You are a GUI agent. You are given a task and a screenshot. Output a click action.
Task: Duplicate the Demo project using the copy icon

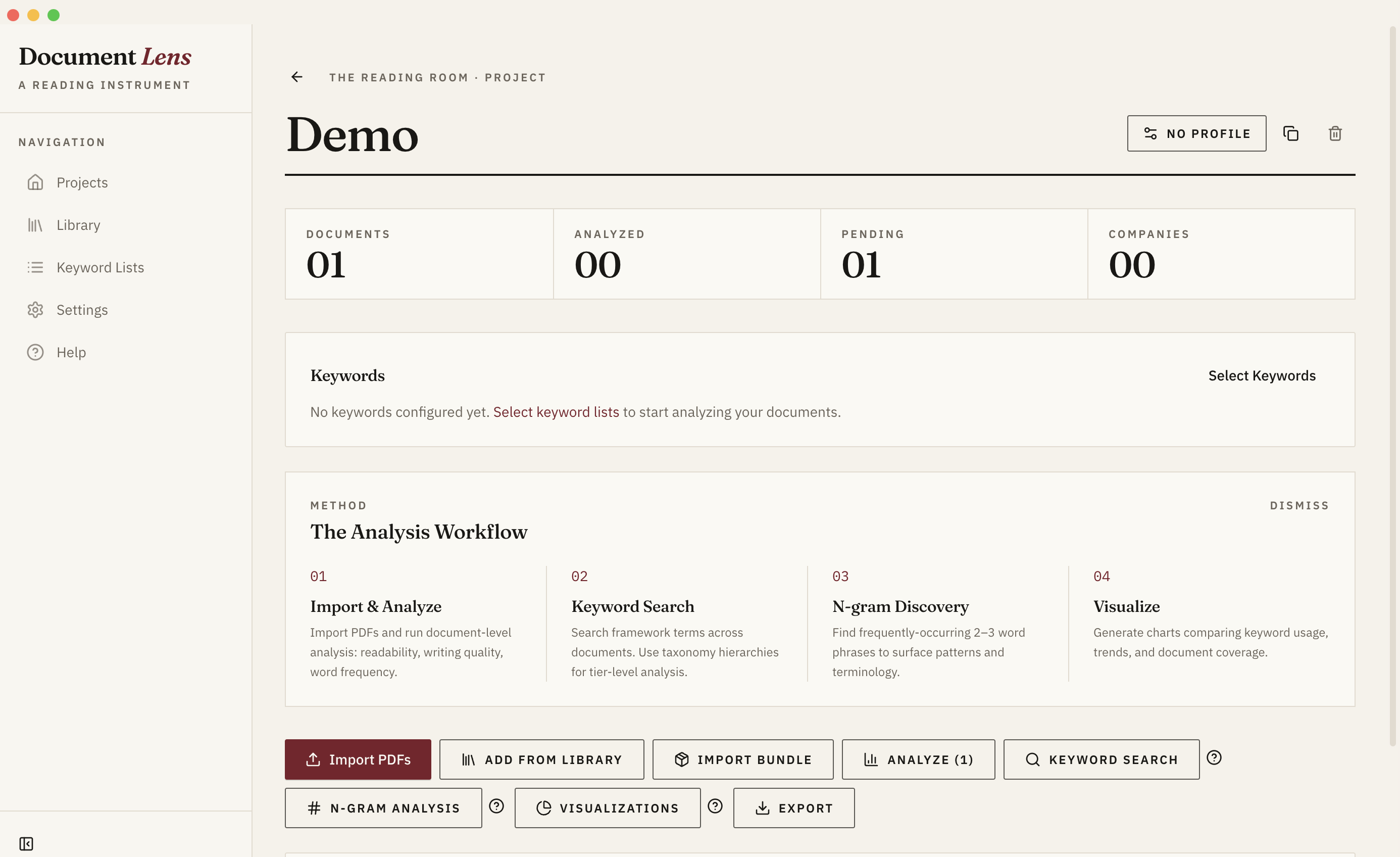pos(1291,133)
